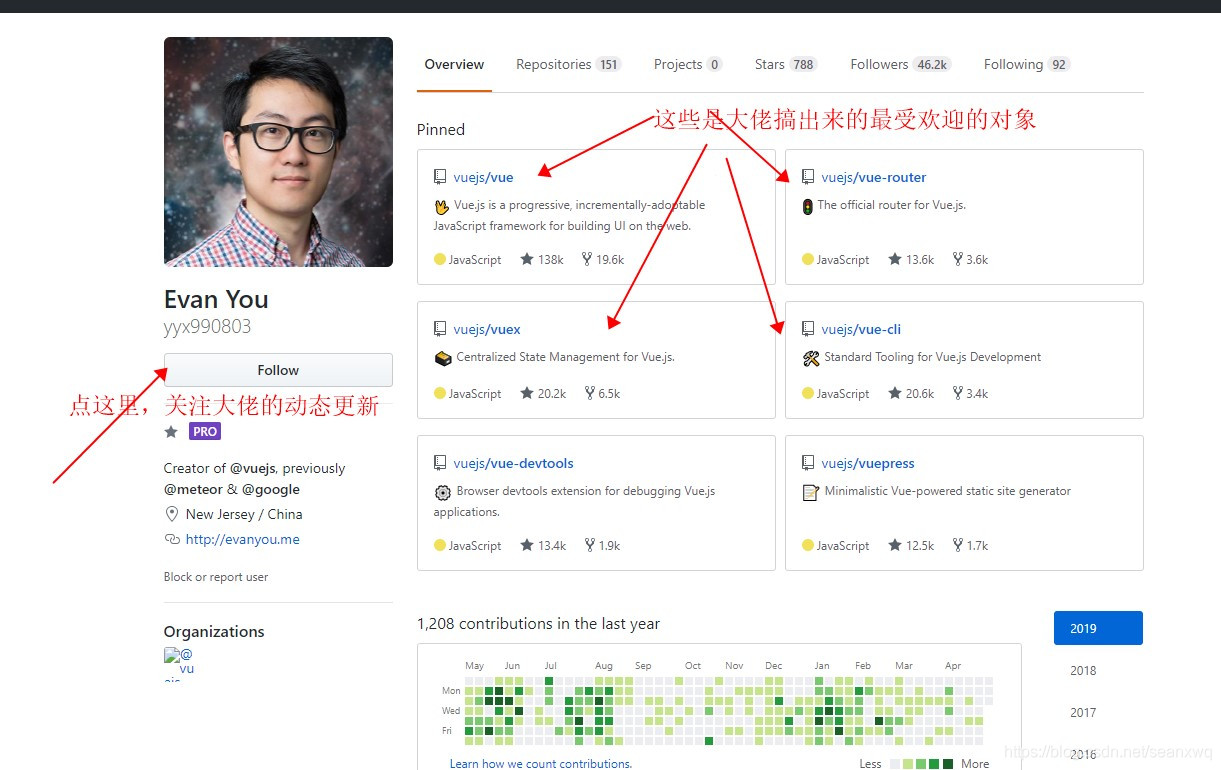The image size is (1221, 770).
Task: Open the Projects tab
Action: [687, 64]
